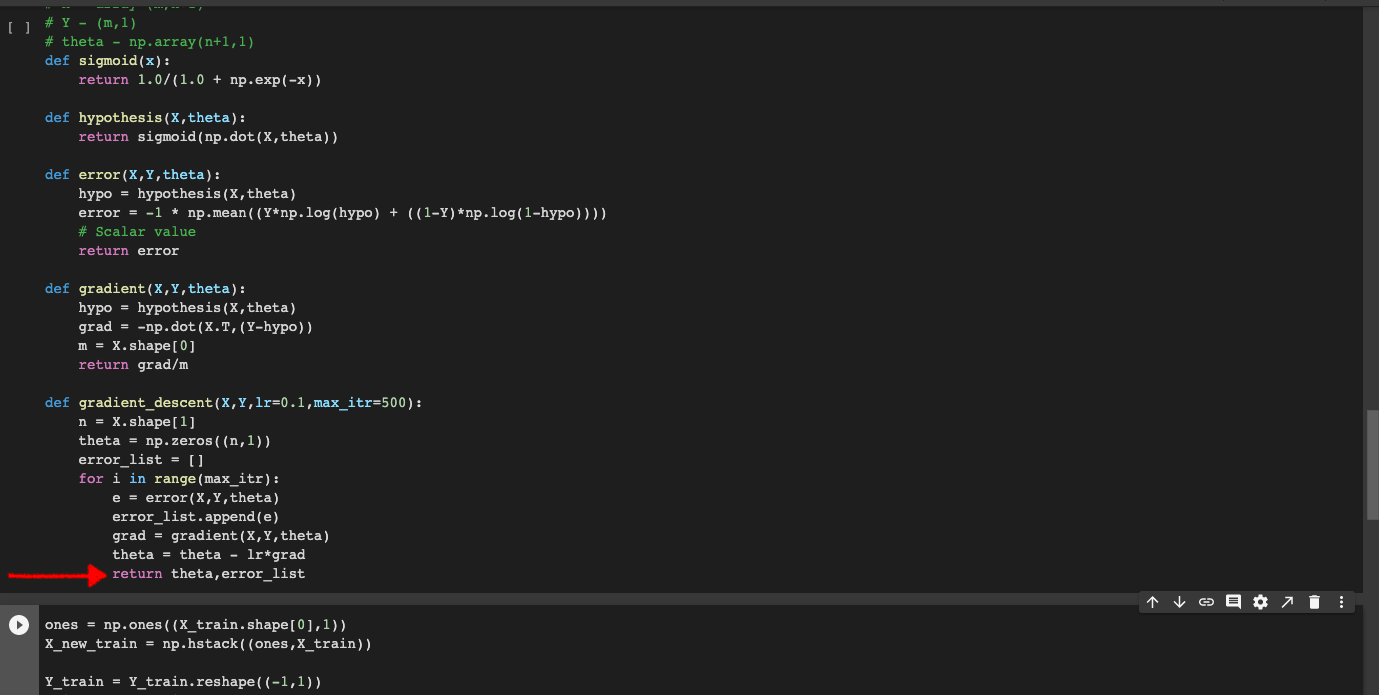Place cursor on the def hypothesis(X,theta) line

pos(145,118)
